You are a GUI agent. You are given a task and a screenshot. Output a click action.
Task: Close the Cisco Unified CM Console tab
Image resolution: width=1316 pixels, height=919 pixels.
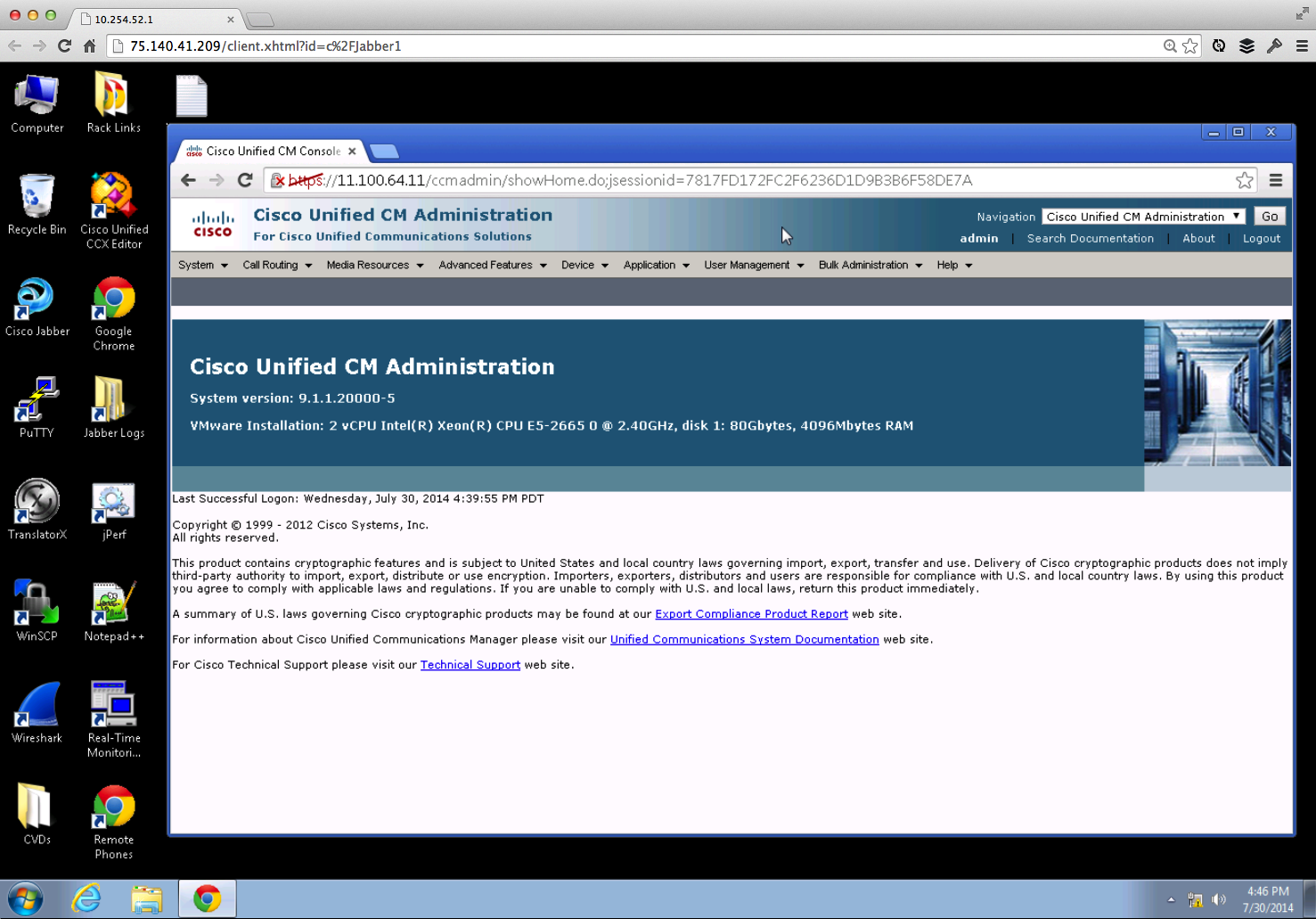click(352, 152)
